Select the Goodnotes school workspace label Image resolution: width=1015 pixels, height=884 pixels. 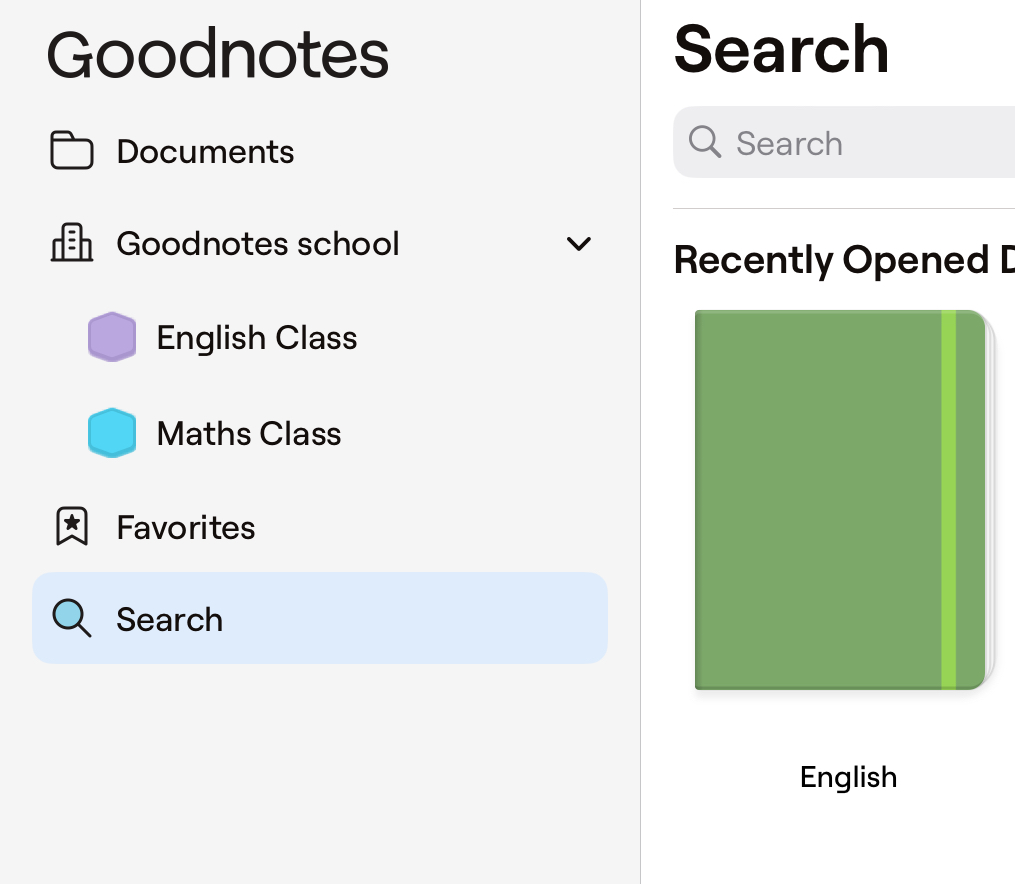coord(258,244)
